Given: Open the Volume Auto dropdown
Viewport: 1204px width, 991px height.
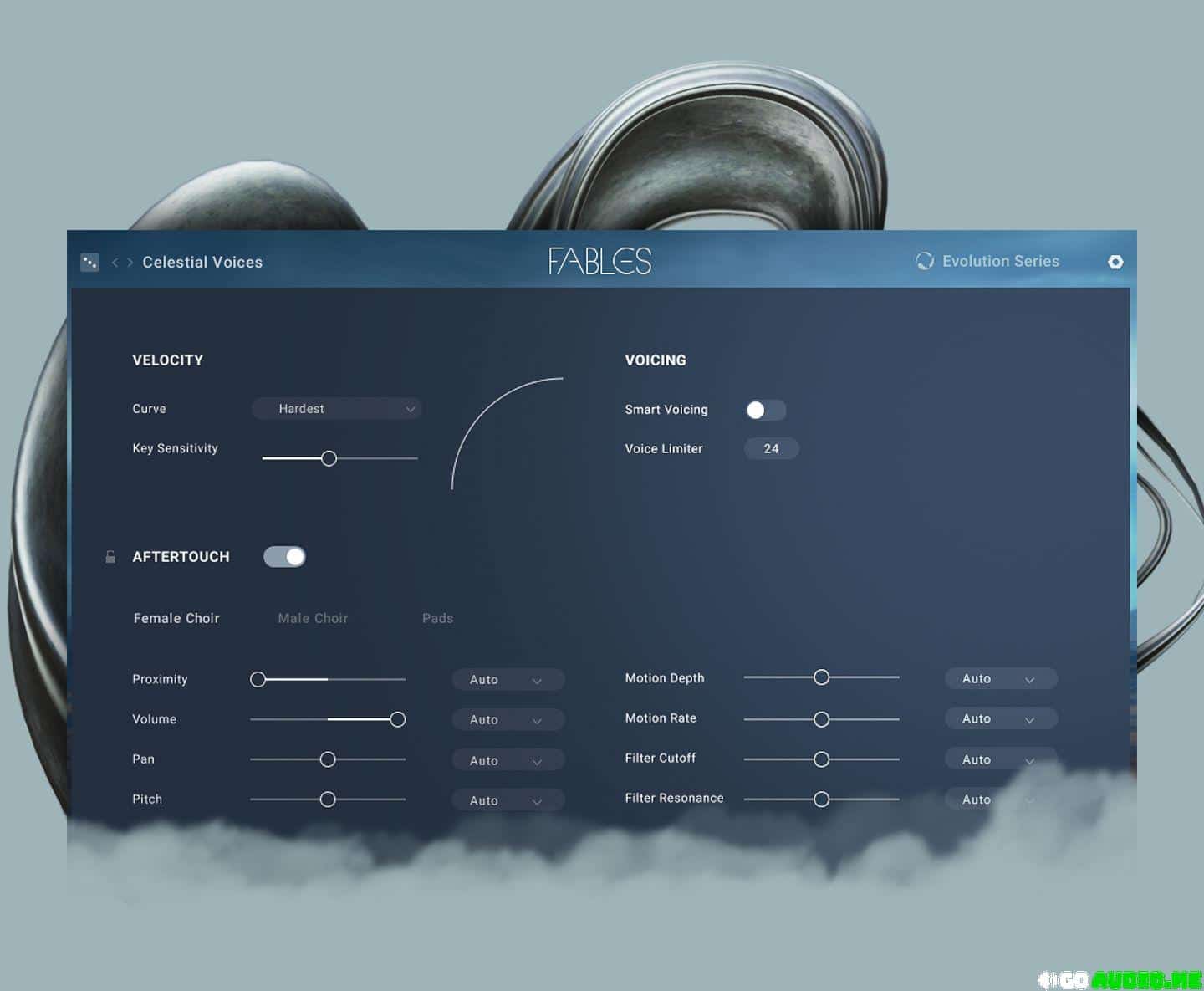Looking at the screenshot, I should coord(508,720).
